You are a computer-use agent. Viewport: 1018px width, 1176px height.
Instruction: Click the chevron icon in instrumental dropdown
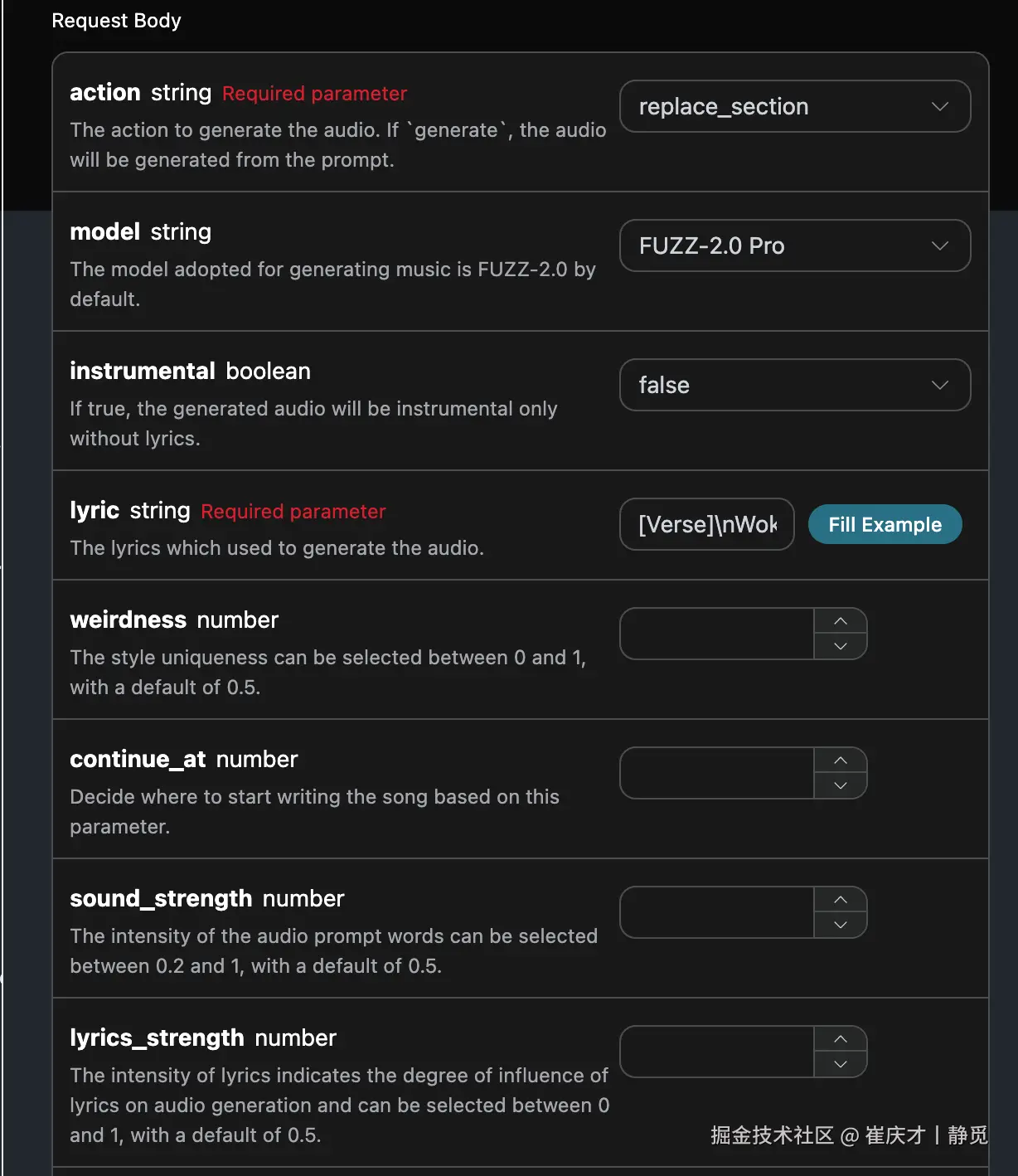[x=939, y=385]
